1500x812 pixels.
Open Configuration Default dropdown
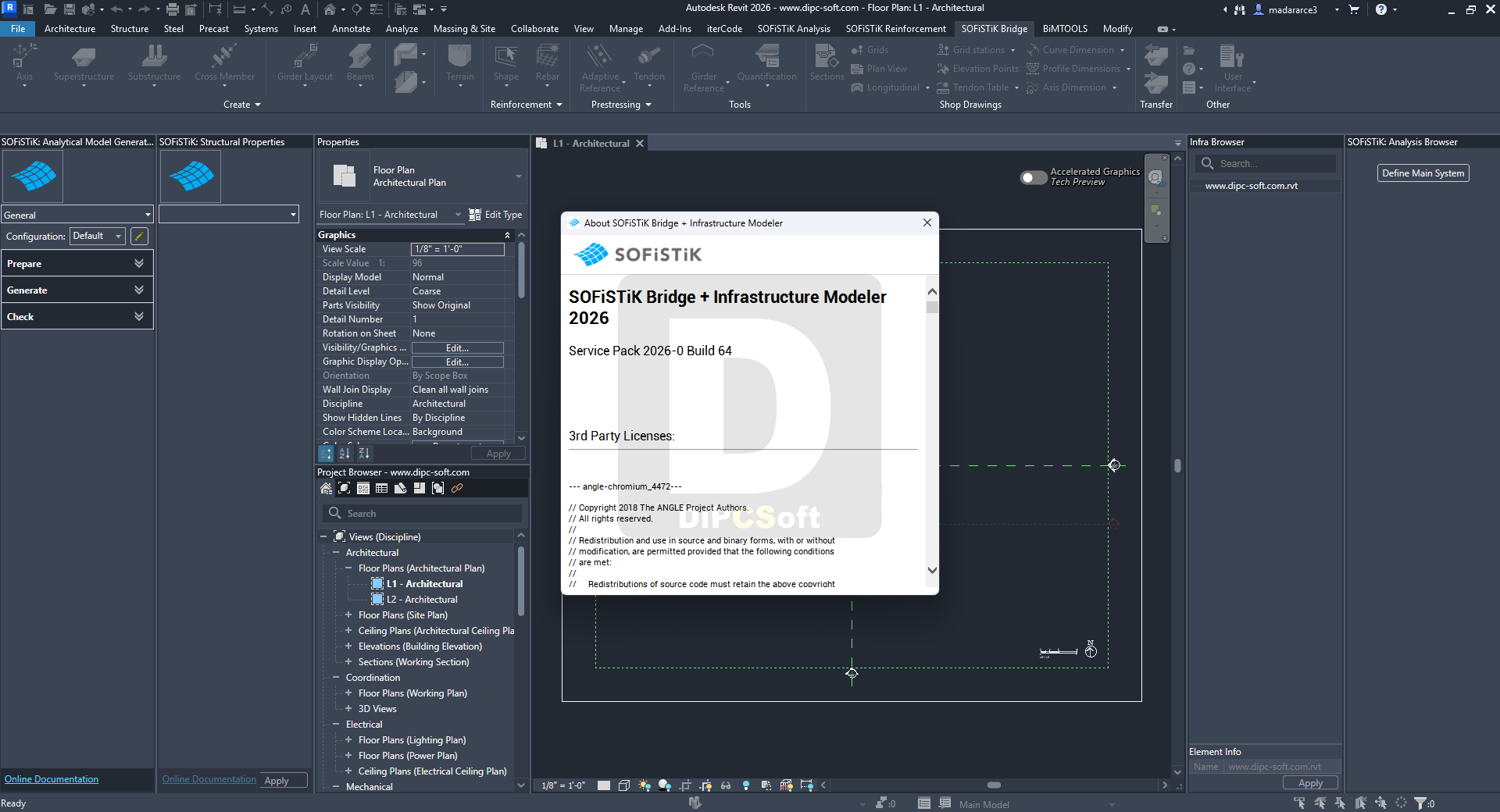click(98, 236)
